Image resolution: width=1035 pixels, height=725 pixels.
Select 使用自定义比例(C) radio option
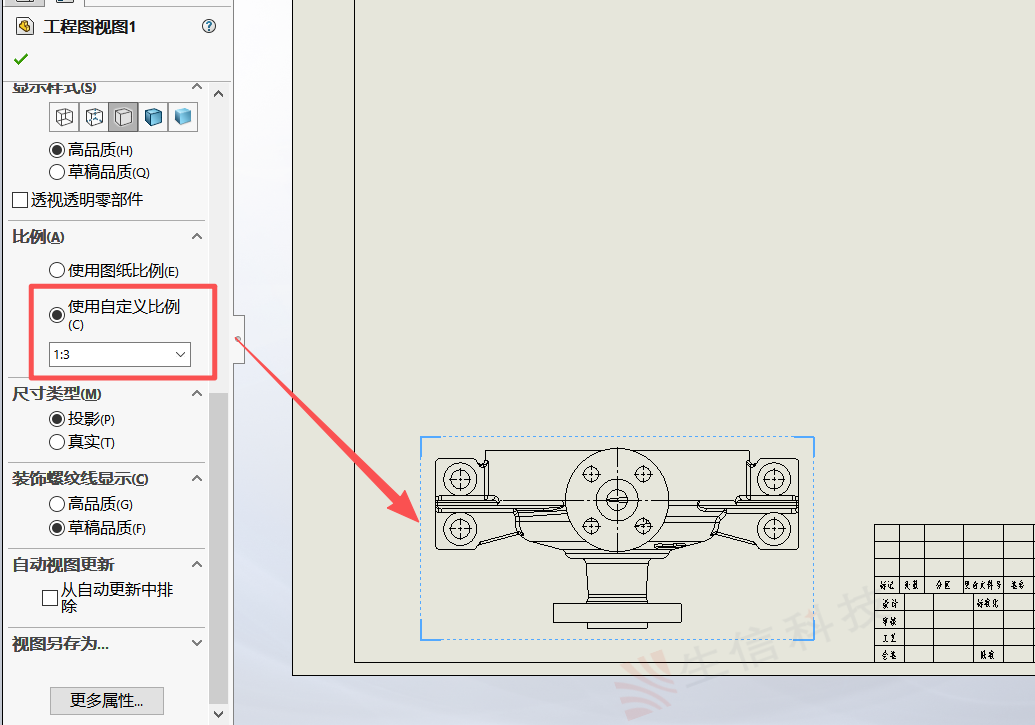point(57,315)
